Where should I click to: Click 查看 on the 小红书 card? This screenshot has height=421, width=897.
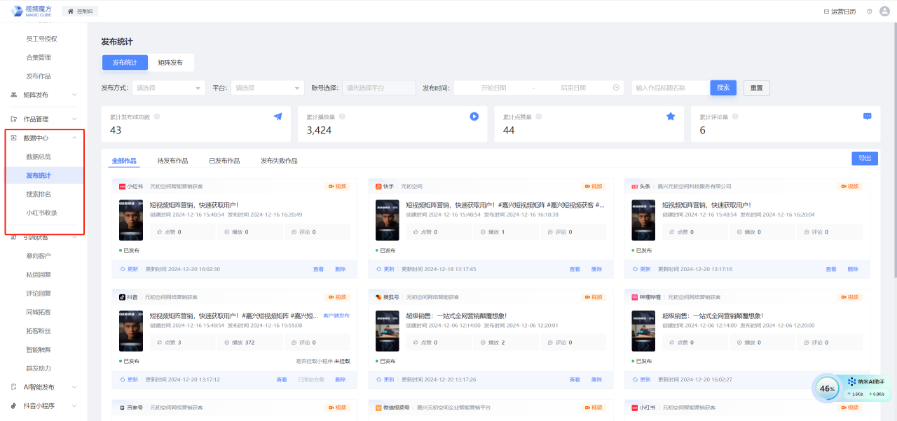[x=318, y=269]
